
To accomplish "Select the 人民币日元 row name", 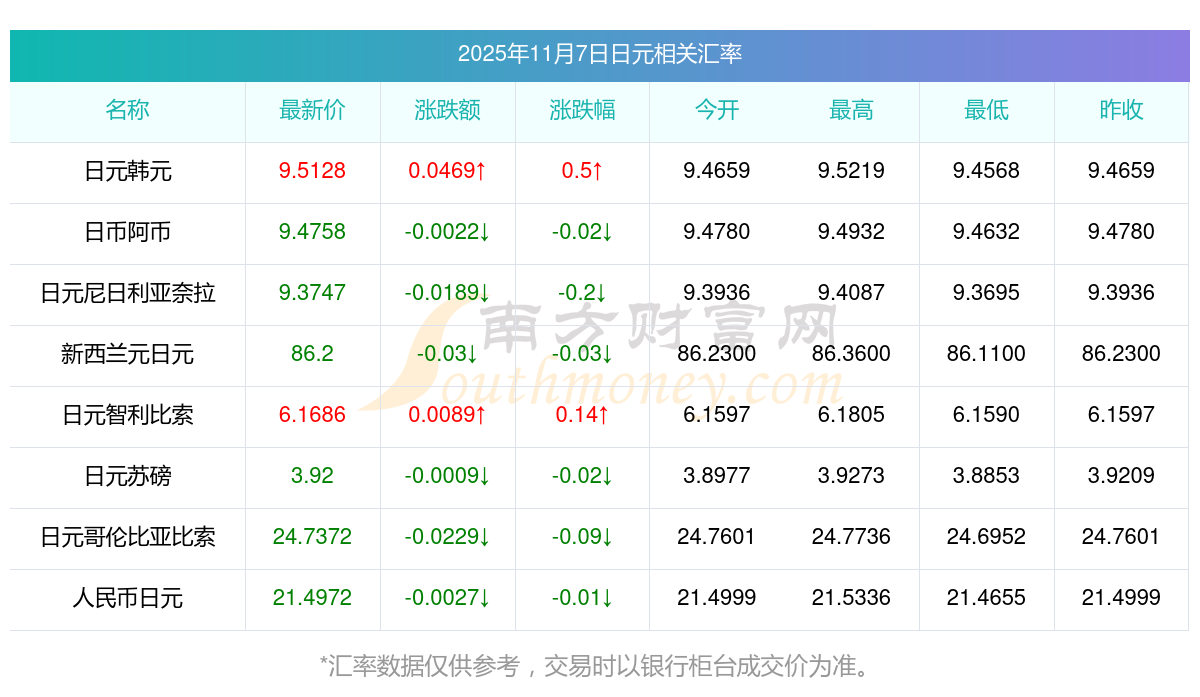I will [127, 598].
